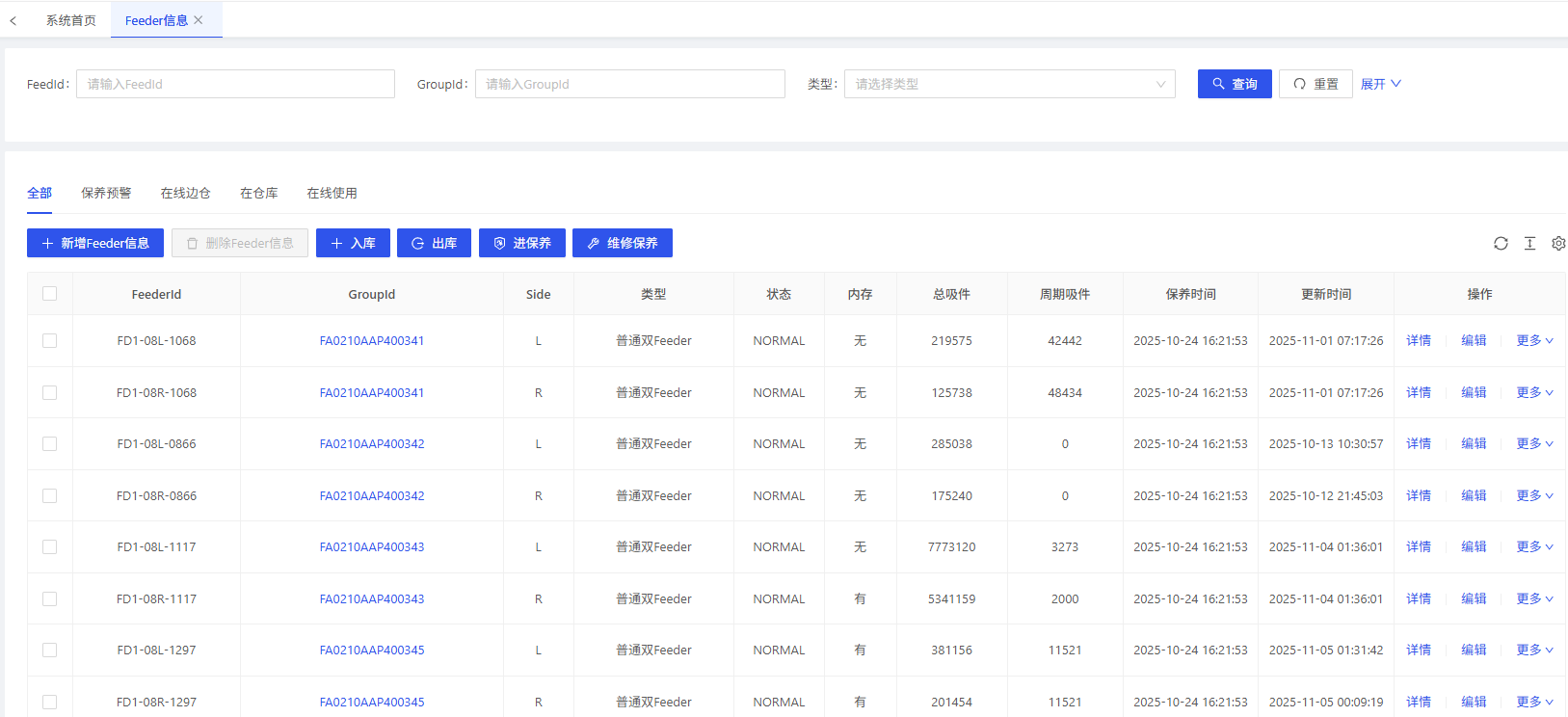Click the left arrow to scroll tabs back

coord(13,20)
